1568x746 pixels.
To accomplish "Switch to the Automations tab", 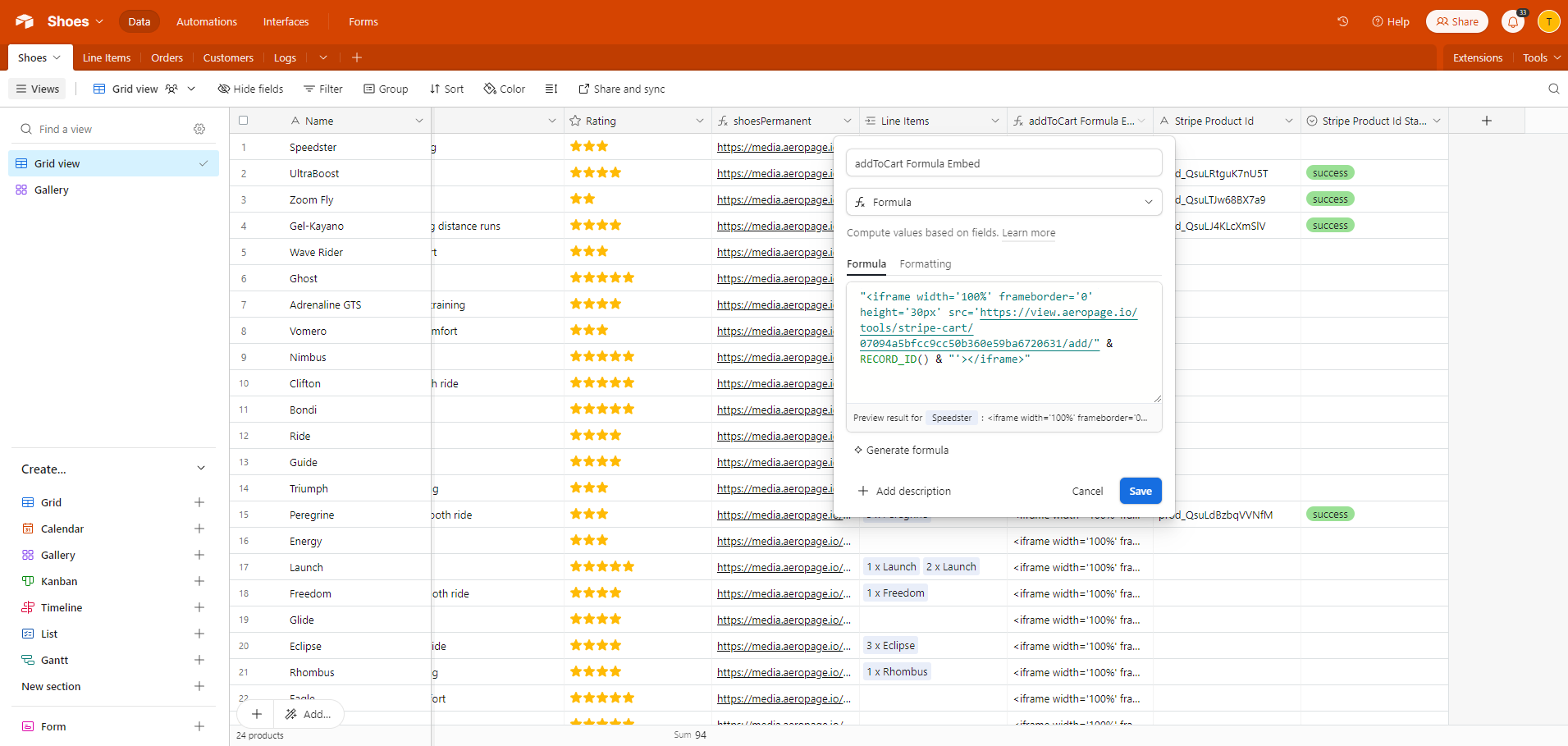I will point(207,21).
